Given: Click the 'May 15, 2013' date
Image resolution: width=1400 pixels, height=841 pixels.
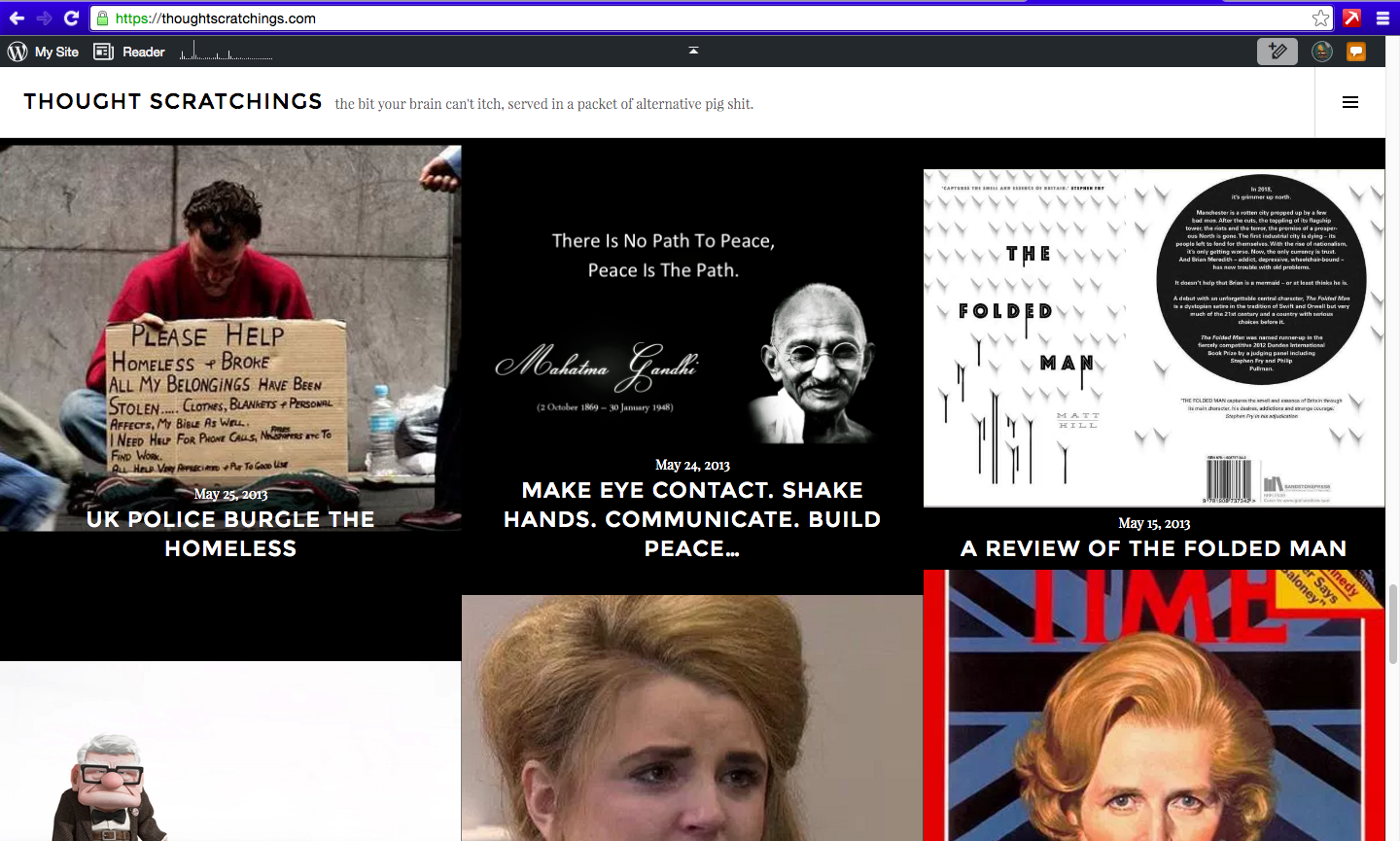Looking at the screenshot, I should coord(1154,523).
